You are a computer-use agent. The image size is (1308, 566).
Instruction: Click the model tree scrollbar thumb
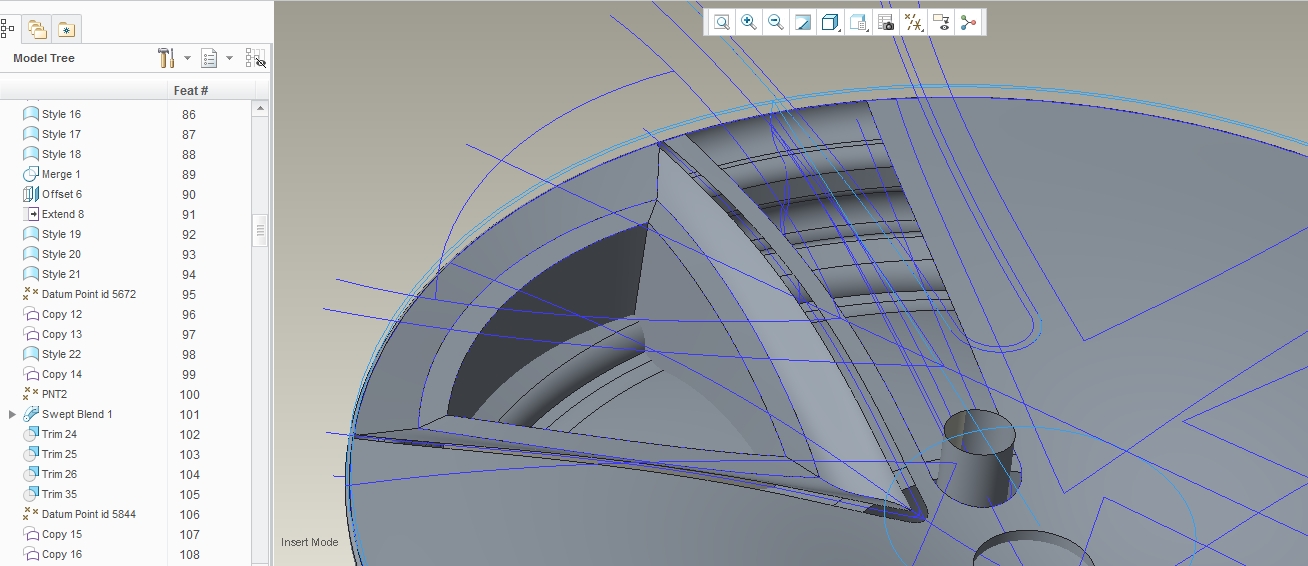[x=260, y=230]
